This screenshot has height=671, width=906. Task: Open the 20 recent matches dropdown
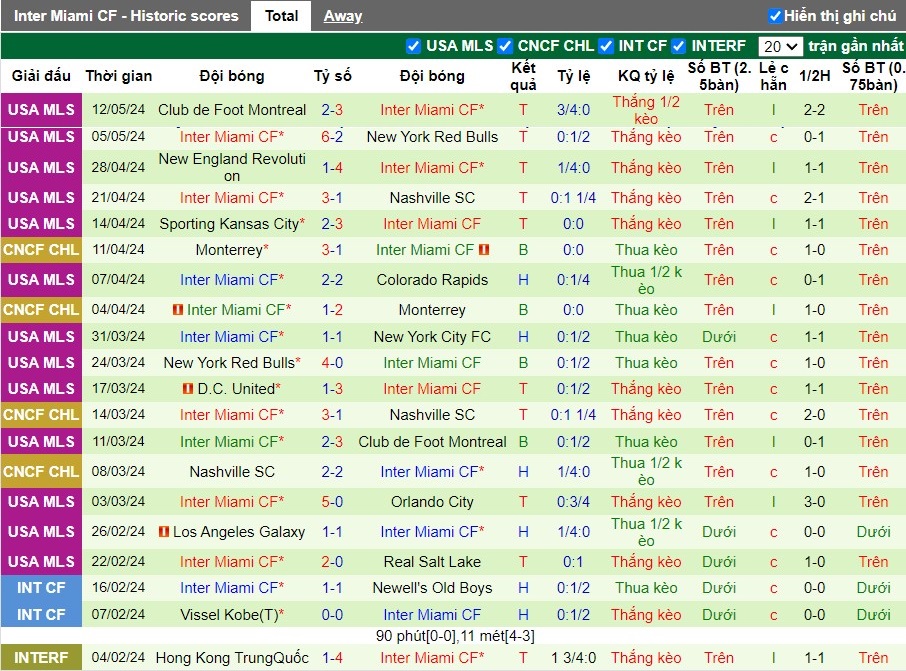coord(780,46)
